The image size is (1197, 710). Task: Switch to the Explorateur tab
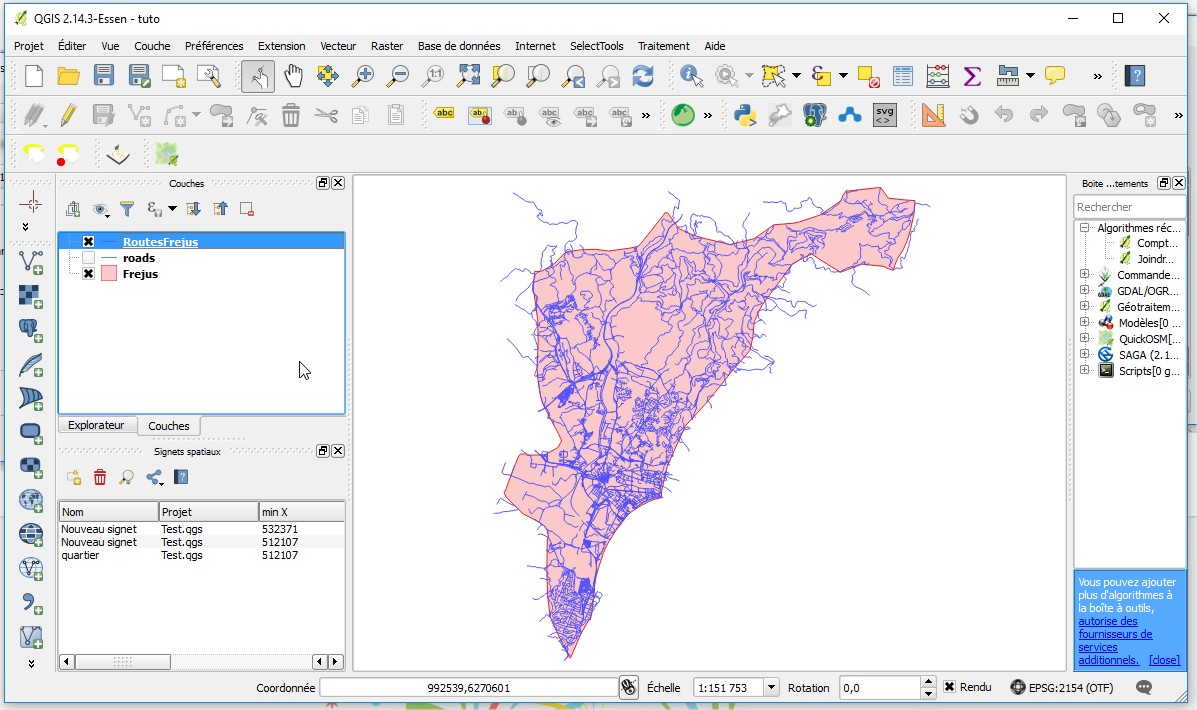coord(96,425)
